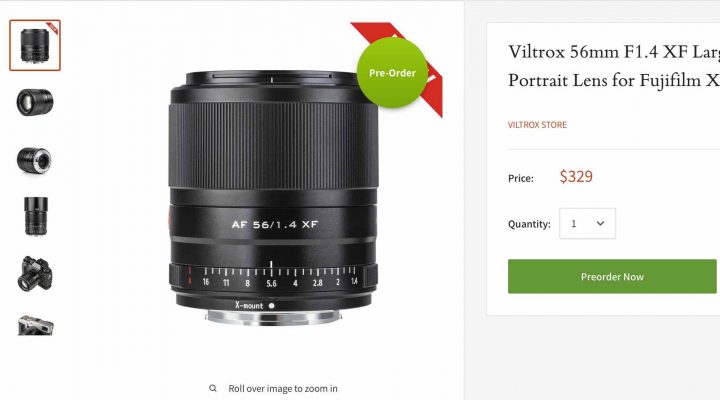The height and width of the screenshot is (400, 720).
Task: Show the tall upright lens thumbnail
Action: 36,216
